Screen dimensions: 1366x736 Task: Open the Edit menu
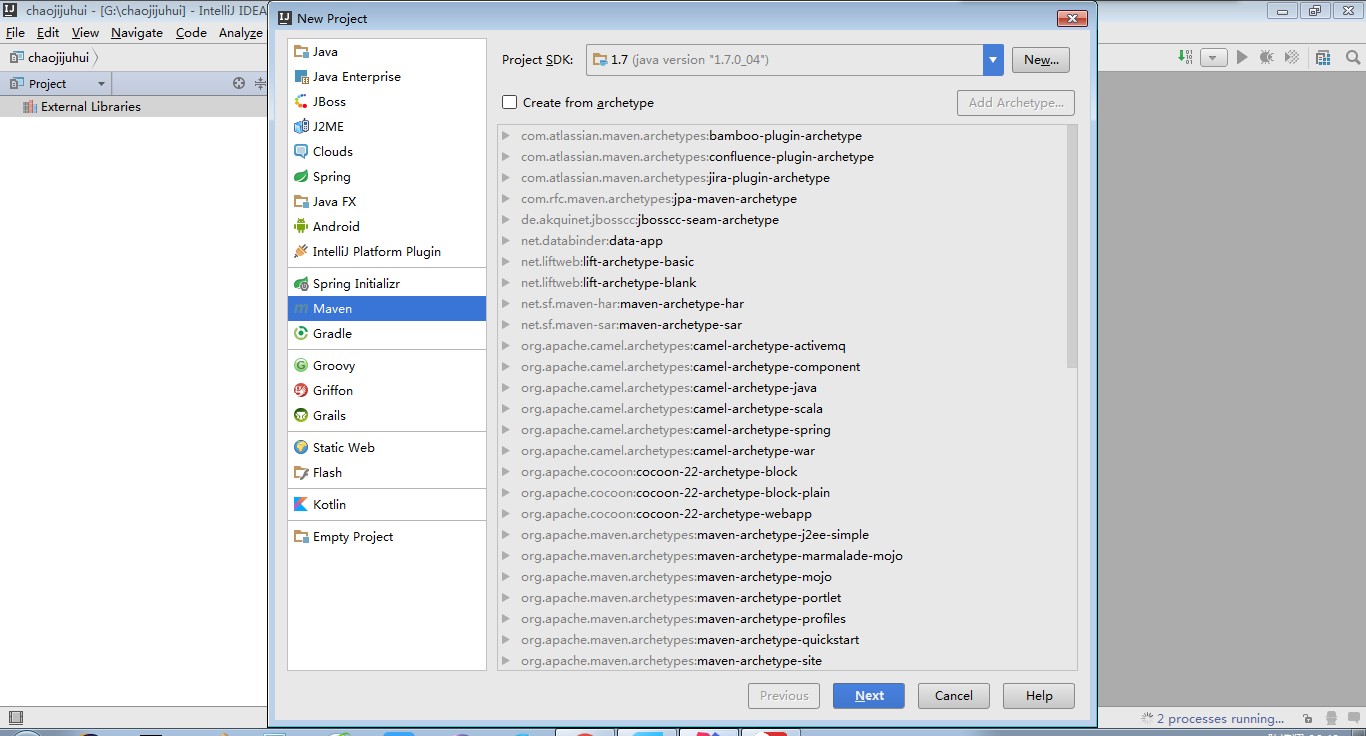tap(48, 32)
